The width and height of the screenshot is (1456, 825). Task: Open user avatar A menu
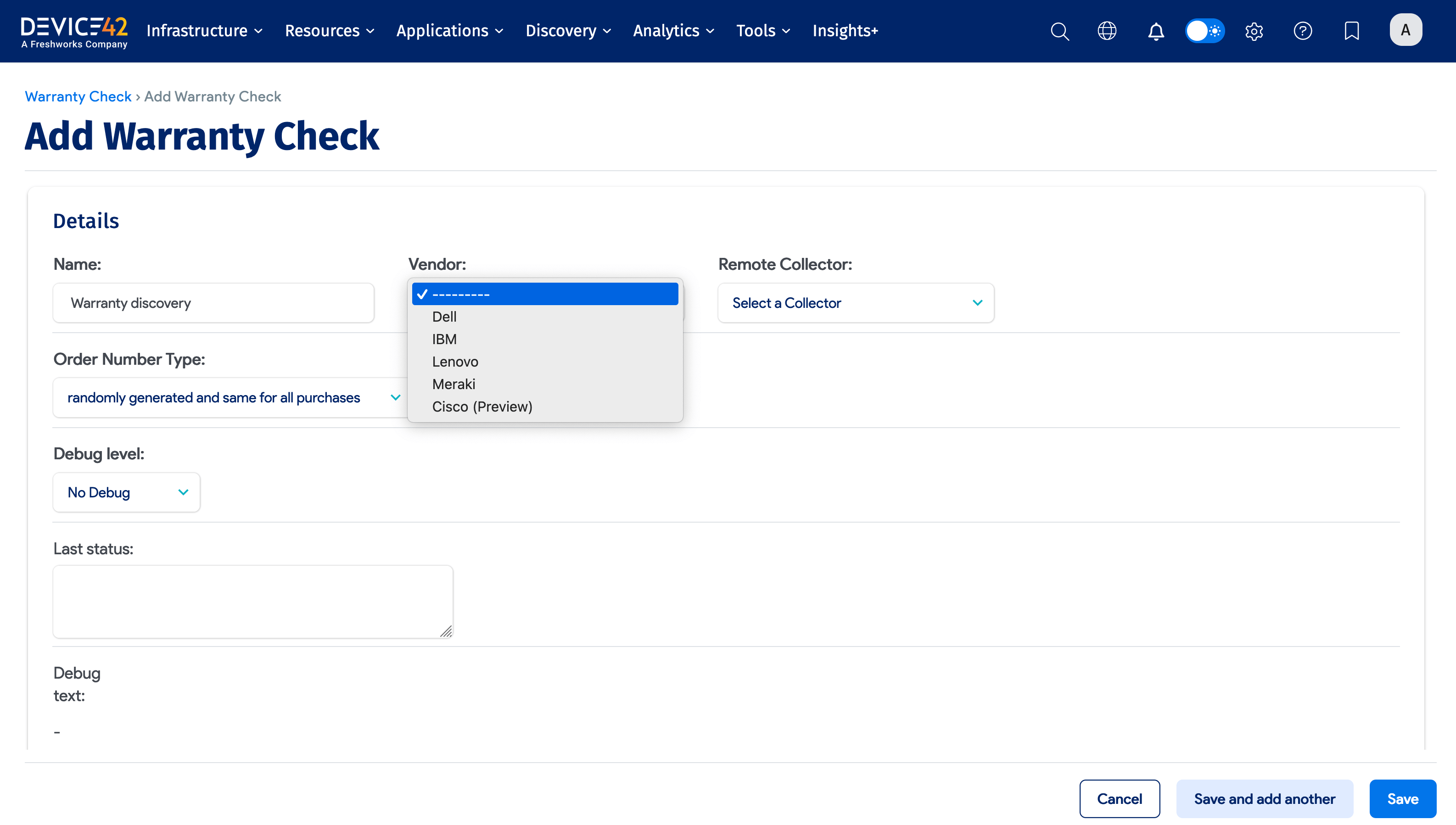1405,30
